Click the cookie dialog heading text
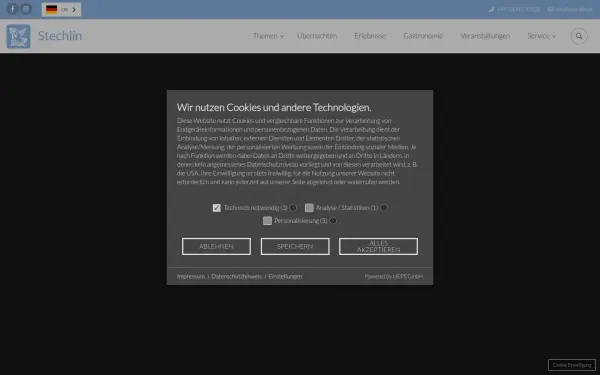This screenshot has height=375, width=600. pyautogui.click(x=274, y=107)
